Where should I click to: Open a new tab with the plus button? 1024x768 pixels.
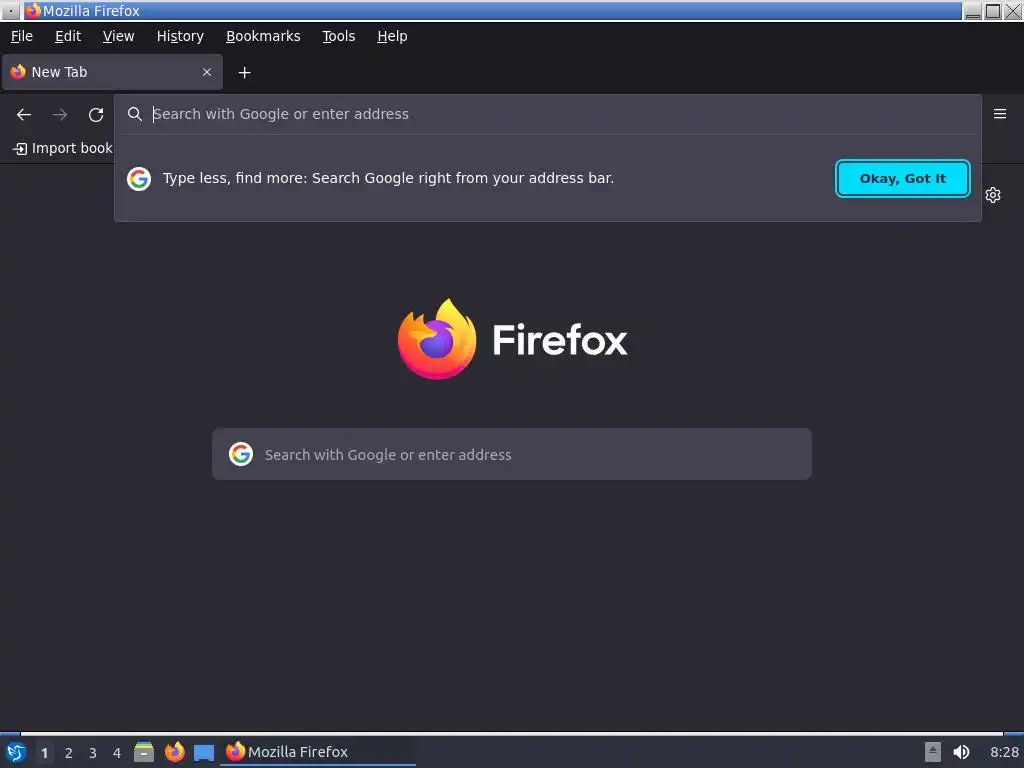244,72
